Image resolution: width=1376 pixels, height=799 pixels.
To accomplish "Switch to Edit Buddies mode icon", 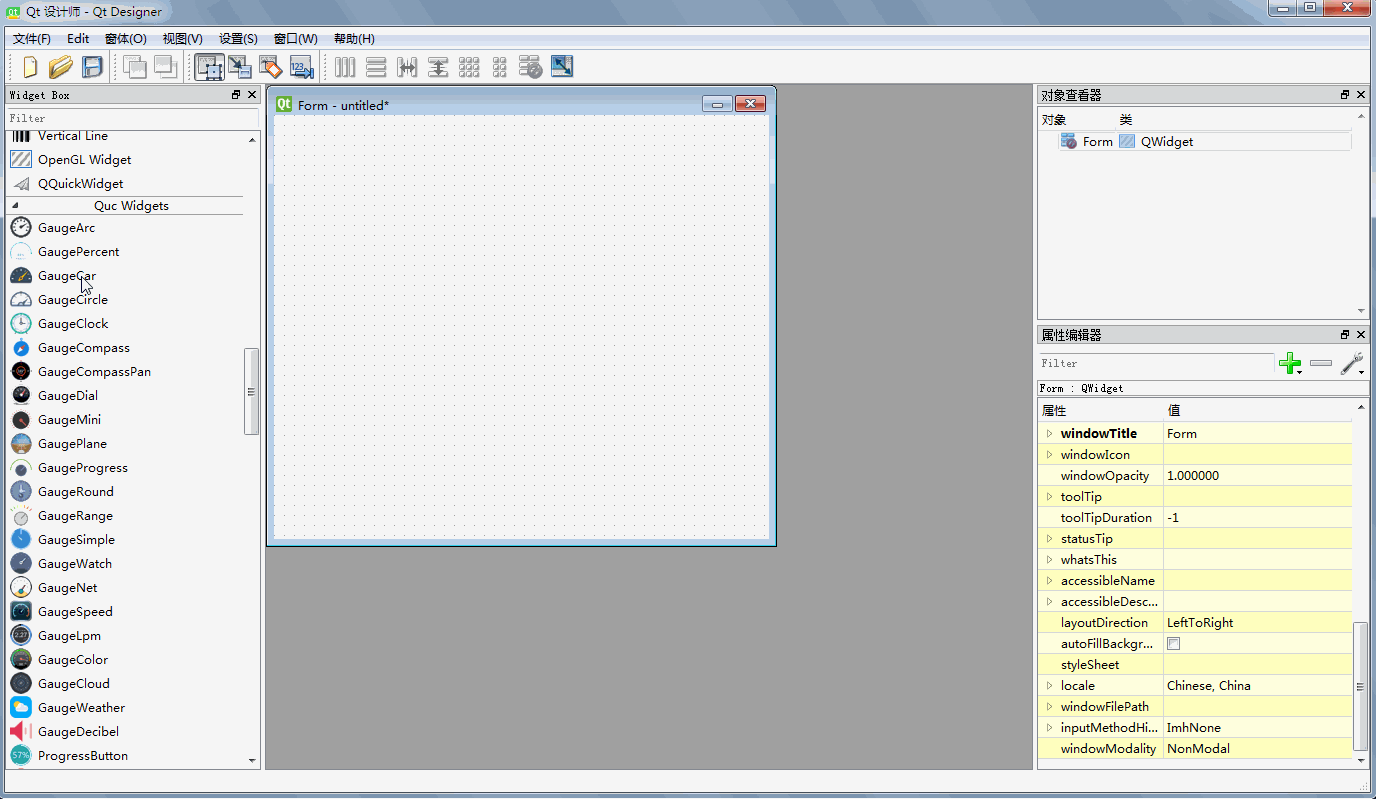I will [x=270, y=67].
